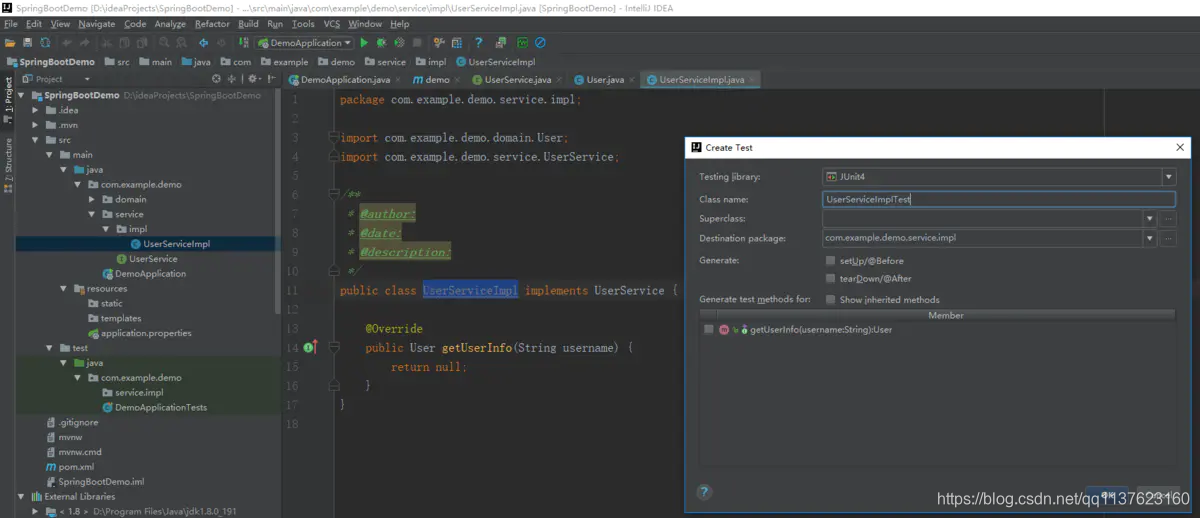The height and width of the screenshot is (518, 1200).
Task: Expand the .mvn folder
Action: pyautogui.click(x=36, y=125)
